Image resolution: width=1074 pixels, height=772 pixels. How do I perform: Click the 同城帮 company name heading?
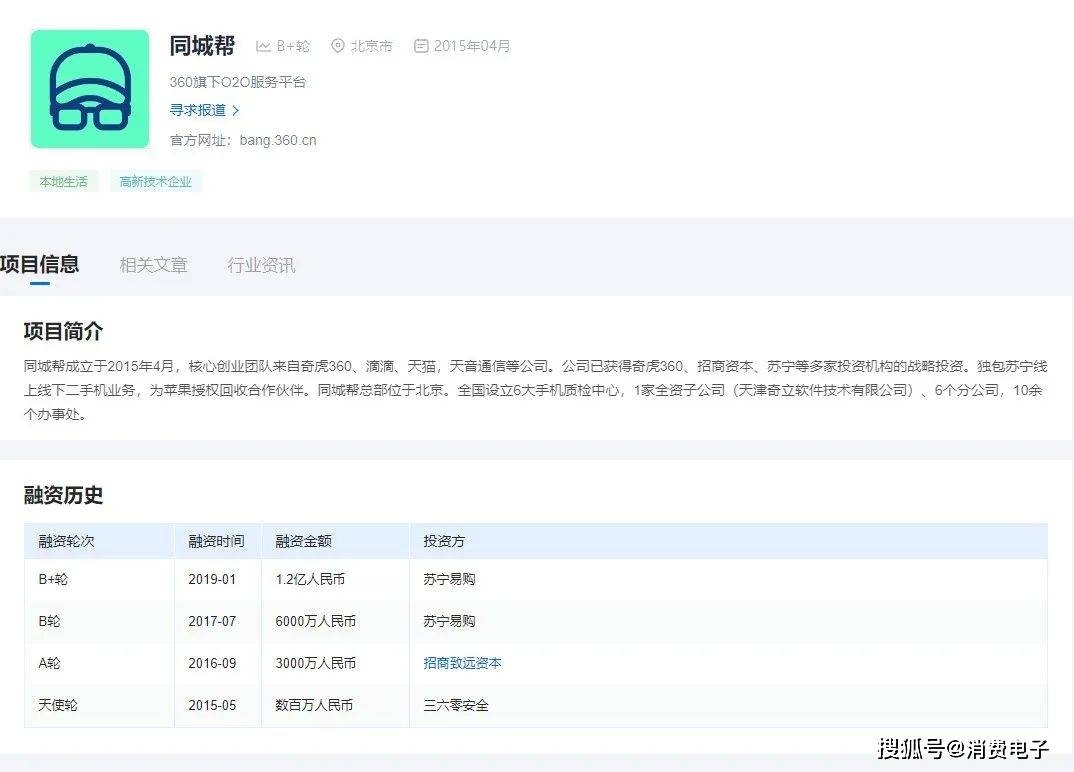[202, 46]
